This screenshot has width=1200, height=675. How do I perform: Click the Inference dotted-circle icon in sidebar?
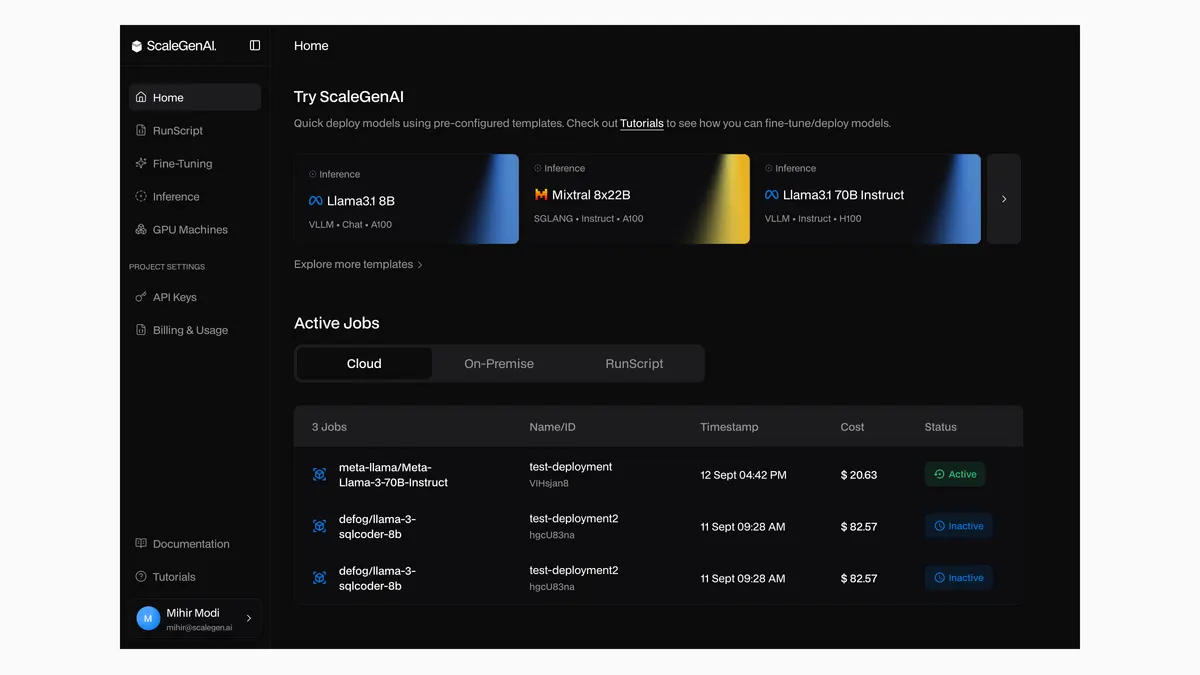[141, 196]
